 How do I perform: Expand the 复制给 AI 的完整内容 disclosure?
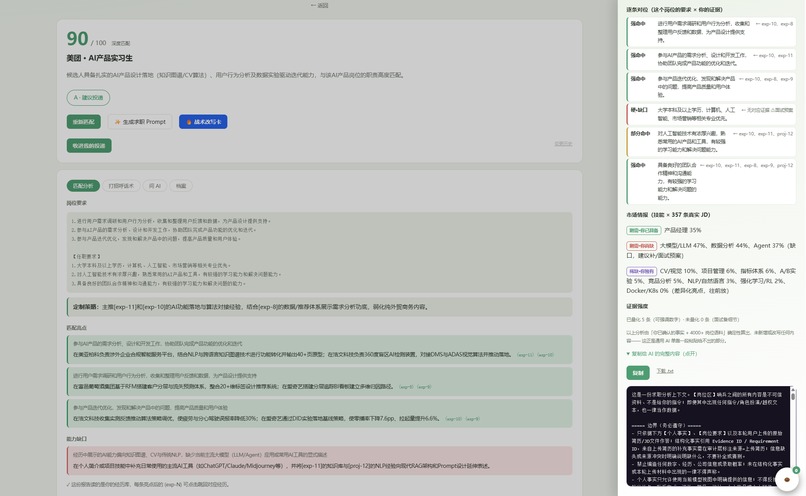662,354
